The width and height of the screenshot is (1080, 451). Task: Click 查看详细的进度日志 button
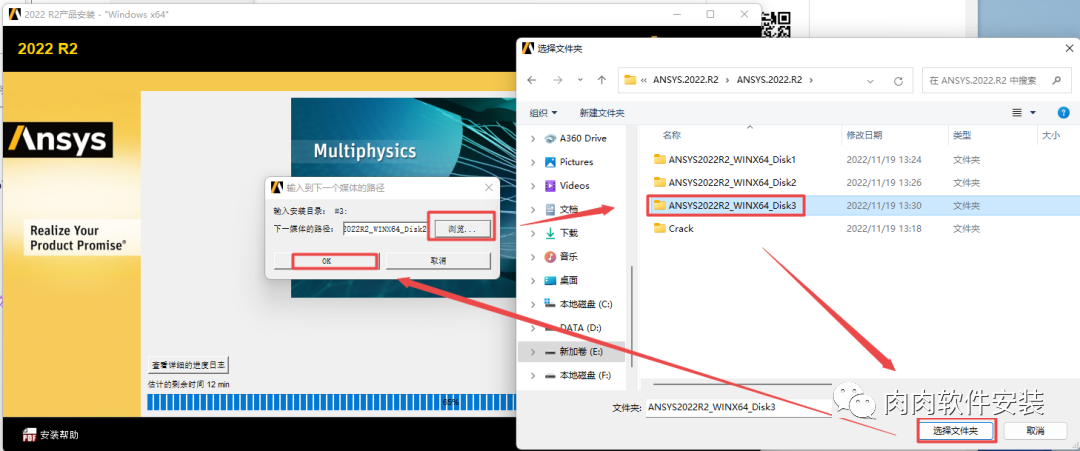[x=189, y=364]
